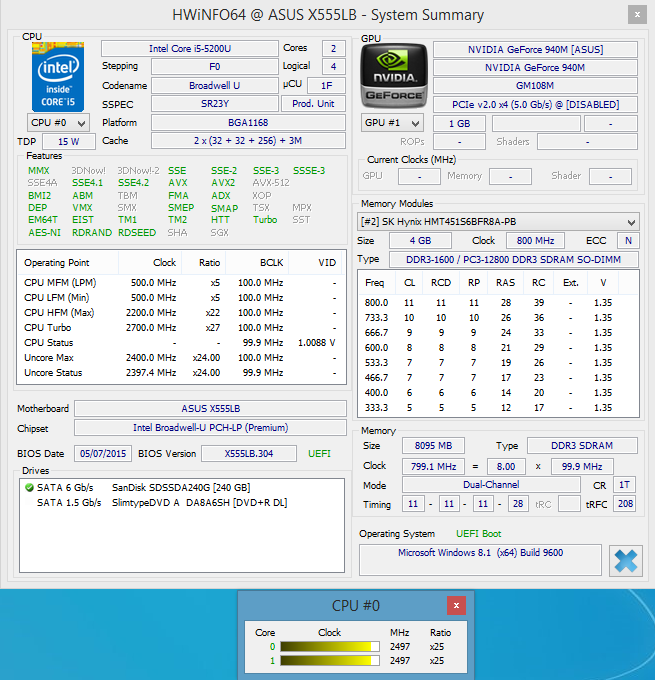This screenshot has width=655, height=680.
Task: Click the Turbo feature label
Action: point(265,220)
